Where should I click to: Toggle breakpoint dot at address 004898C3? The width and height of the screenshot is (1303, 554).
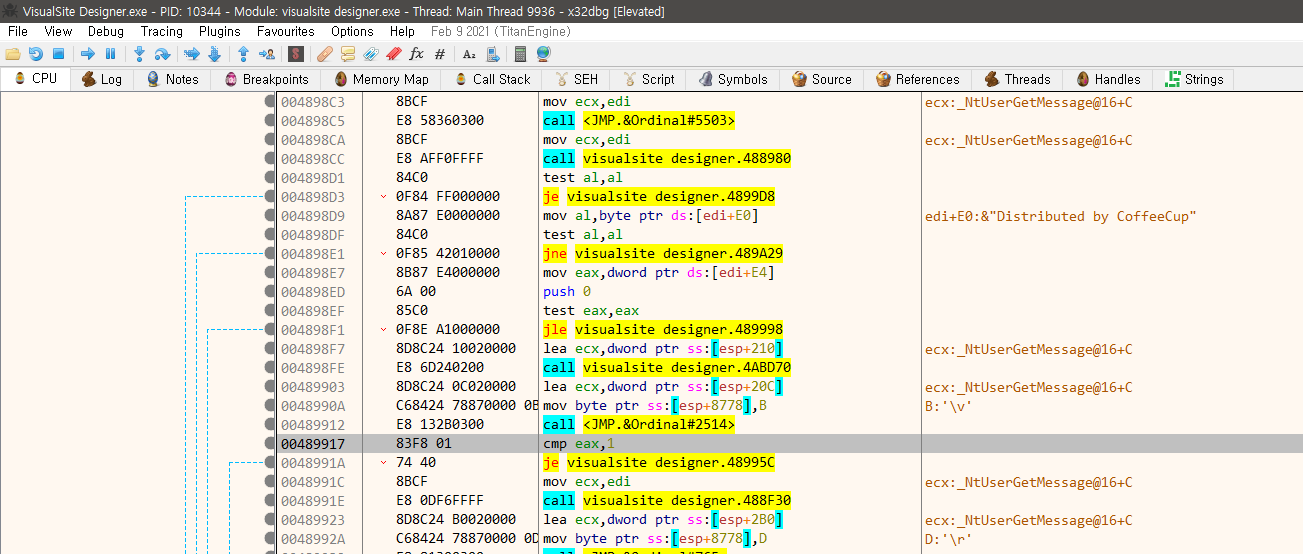click(x=270, y=102)
